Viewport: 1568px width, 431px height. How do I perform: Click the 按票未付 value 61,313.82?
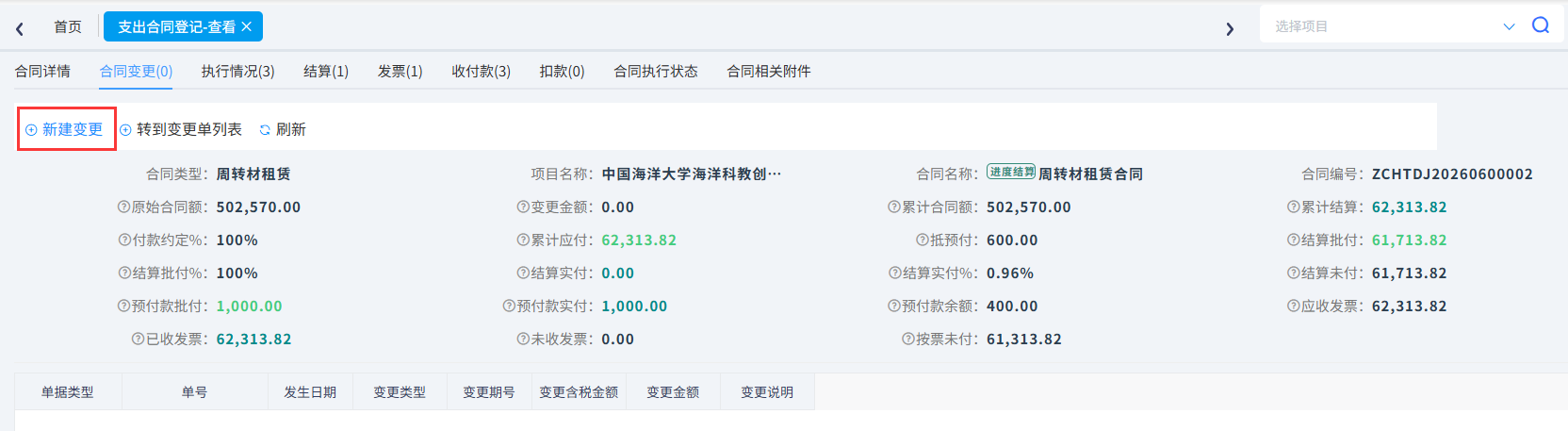pyautogui.click(x=1024, y=339)
